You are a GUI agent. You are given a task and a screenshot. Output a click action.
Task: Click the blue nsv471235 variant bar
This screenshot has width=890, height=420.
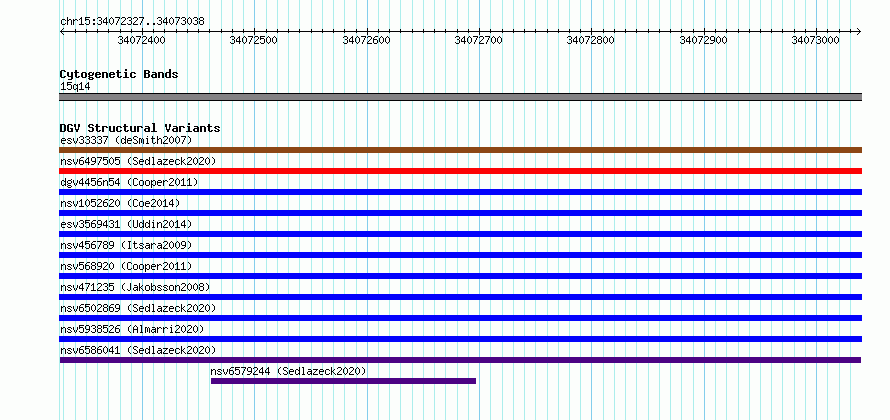(x=460, y=297)
